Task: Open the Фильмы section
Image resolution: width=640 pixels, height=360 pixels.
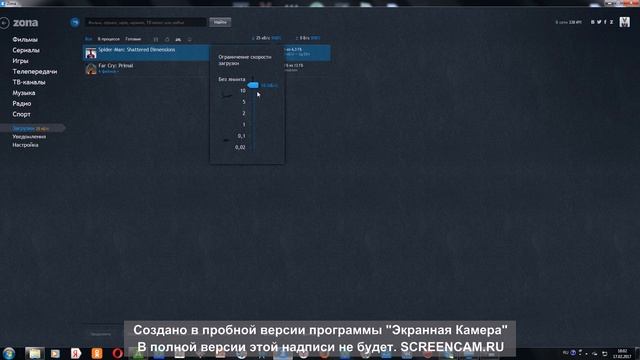Action: coord(25,40)
